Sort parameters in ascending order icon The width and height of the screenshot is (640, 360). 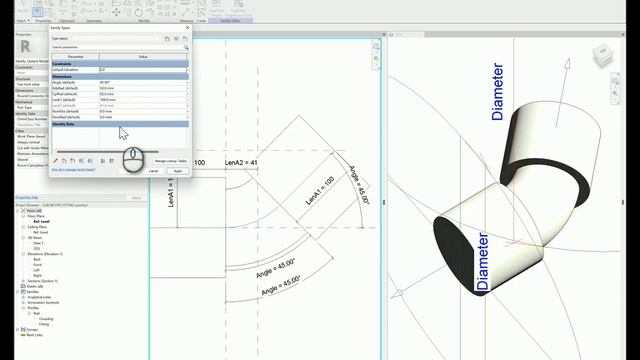coord(103,161)
